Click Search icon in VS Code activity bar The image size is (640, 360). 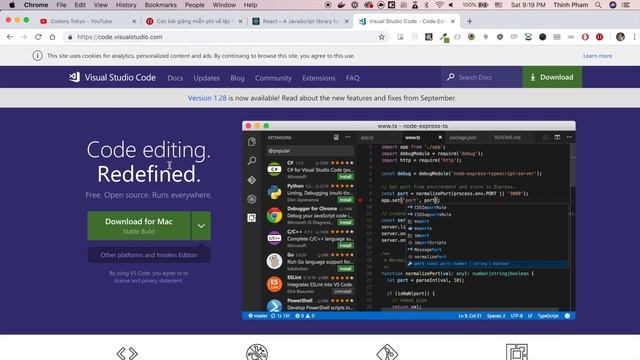[252, 160]
